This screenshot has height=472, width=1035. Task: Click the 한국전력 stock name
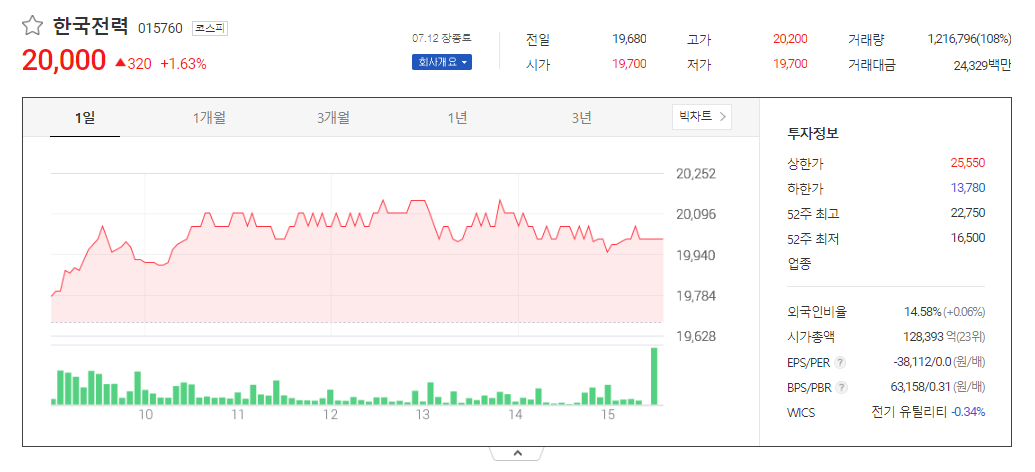click(x=90, y=27)
